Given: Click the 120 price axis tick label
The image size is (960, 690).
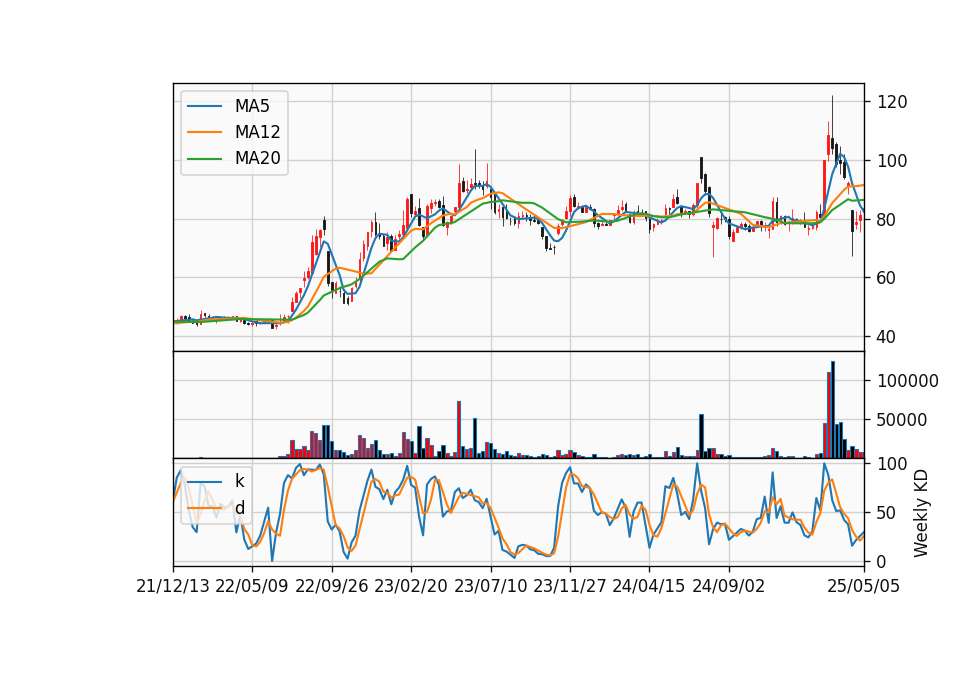Looking at the screenshot, I should (x=892, y=102).
